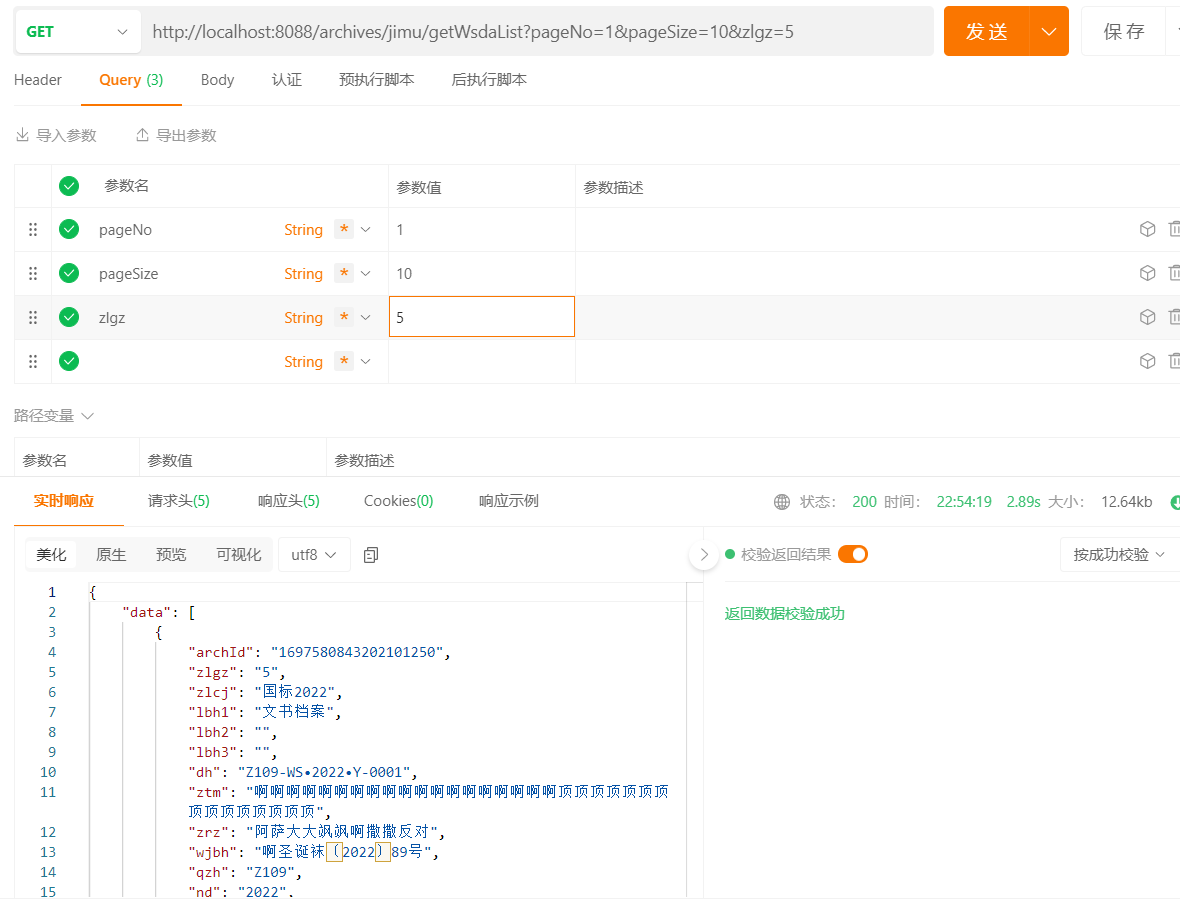This screenshot has height=903, width=1180.
Task: Toggle the select-all parameters checkbox in header
Action: (69, 186)
